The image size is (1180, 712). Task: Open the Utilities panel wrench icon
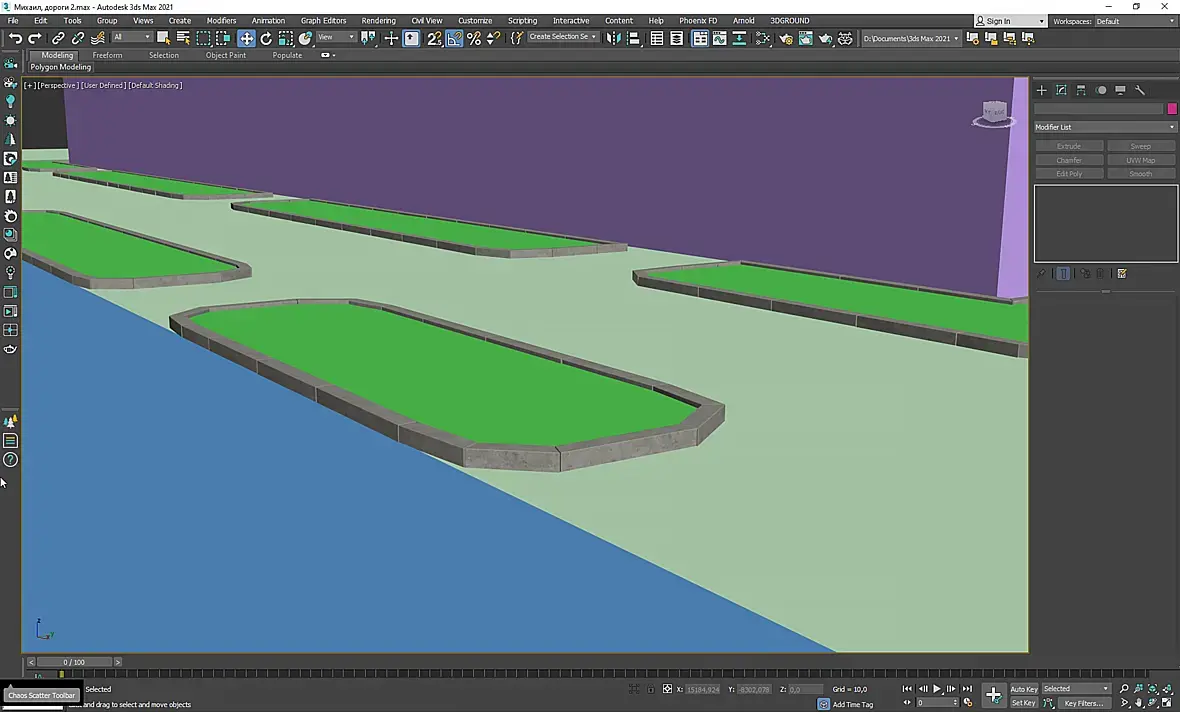pyautogui.click(x=1140, y=90)
